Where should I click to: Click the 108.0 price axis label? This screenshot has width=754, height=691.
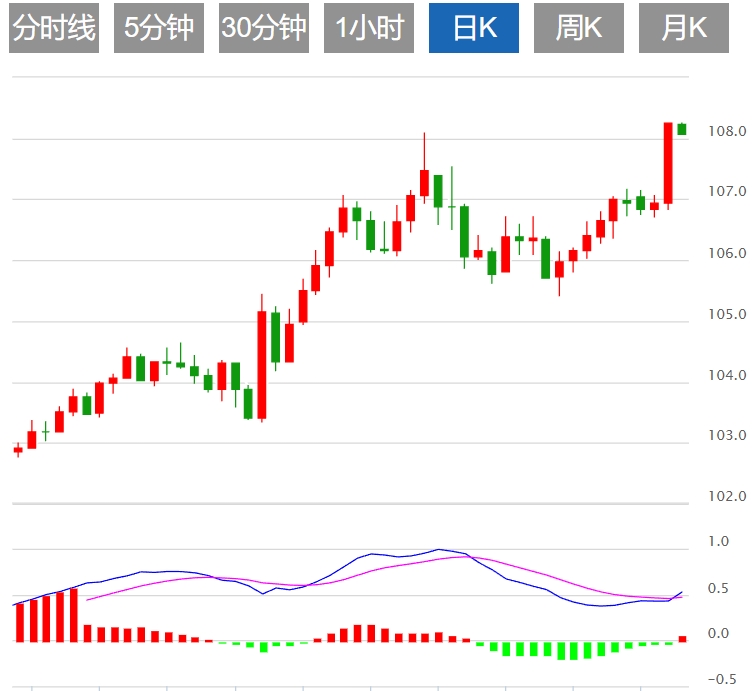pos(726,131)
